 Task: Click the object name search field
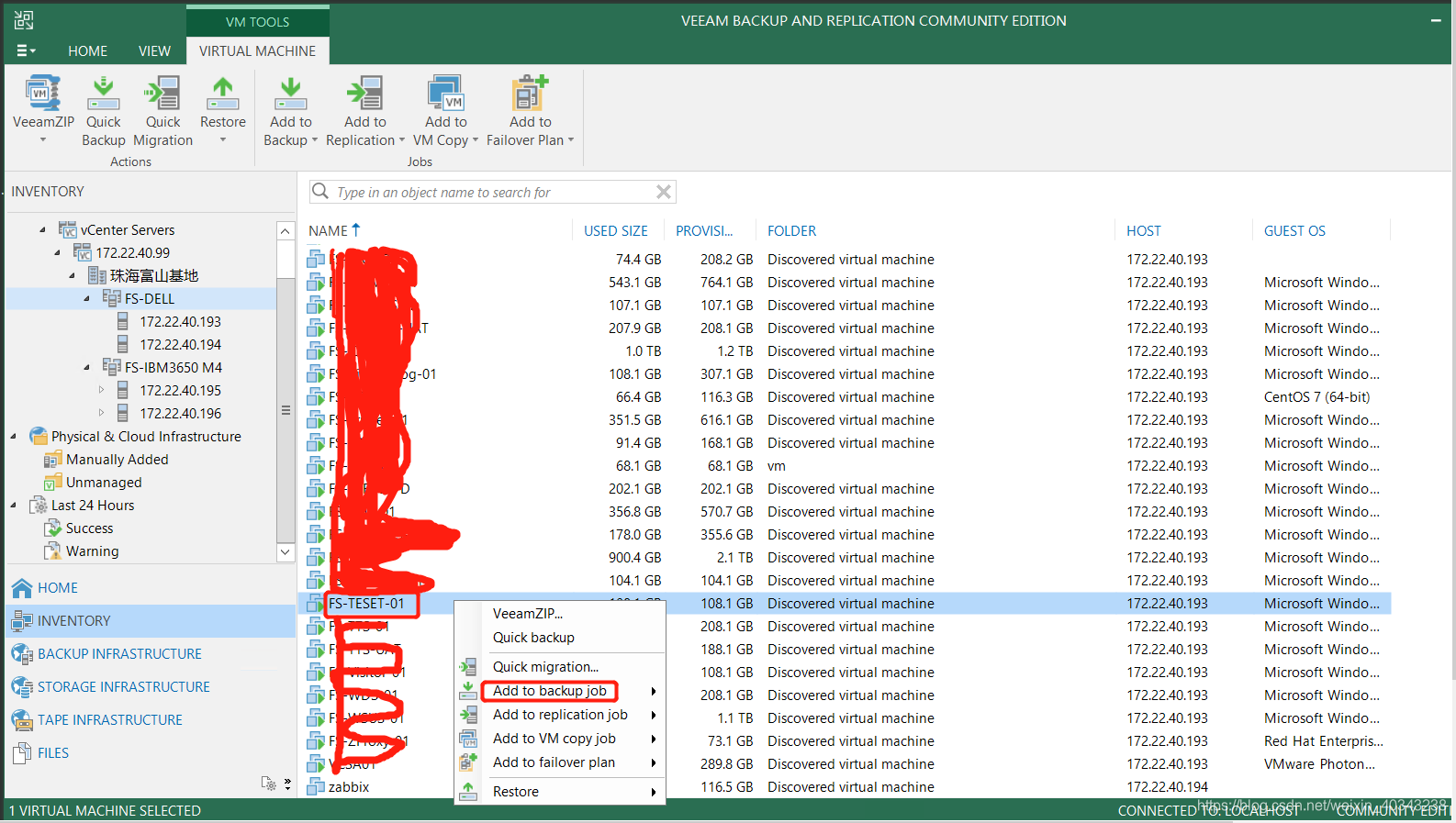click(493, 192)
